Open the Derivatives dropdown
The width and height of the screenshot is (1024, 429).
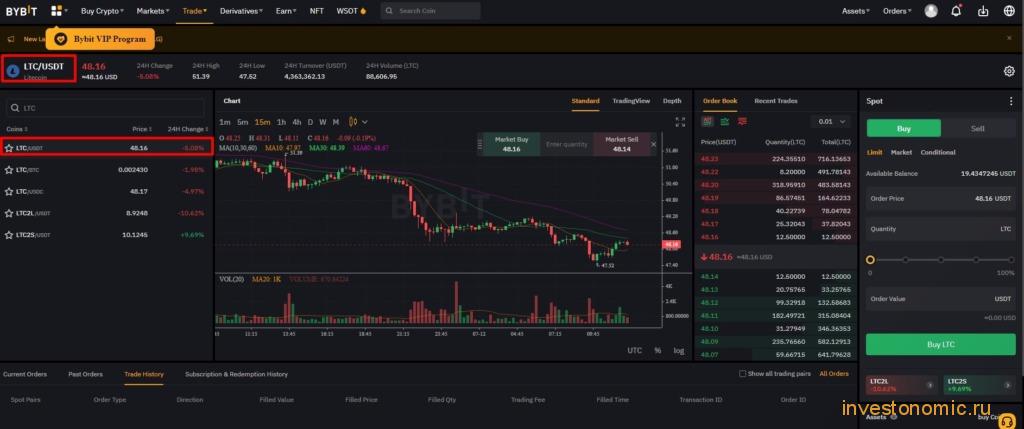tap(242, 11)
